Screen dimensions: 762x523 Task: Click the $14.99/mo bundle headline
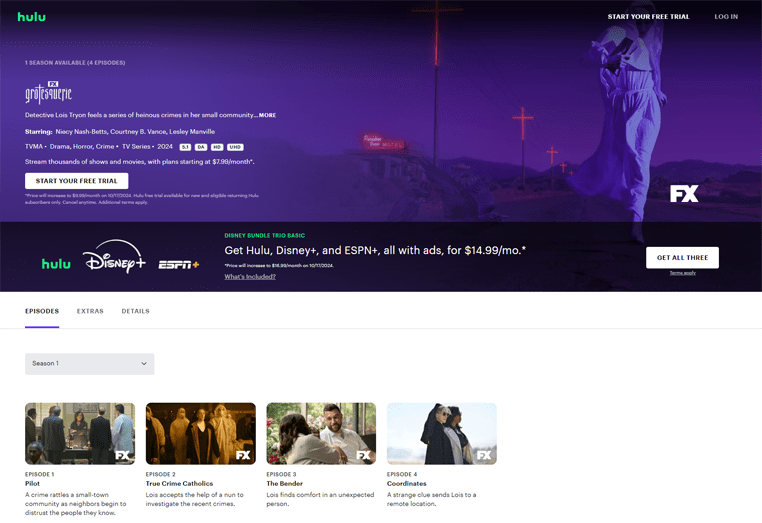375,250
